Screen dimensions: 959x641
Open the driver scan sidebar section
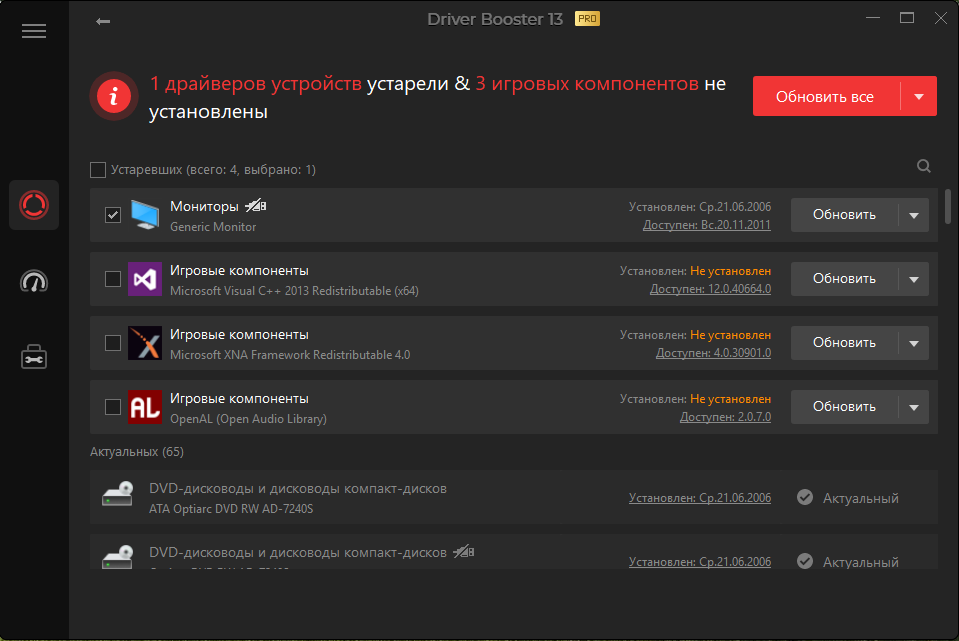(34, 205)
